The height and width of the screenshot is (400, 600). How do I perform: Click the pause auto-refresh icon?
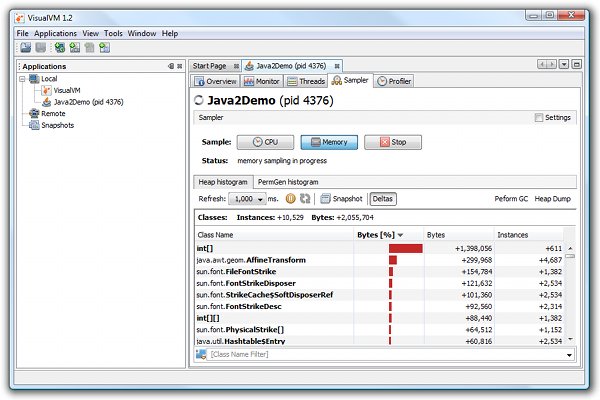[290, 199]
